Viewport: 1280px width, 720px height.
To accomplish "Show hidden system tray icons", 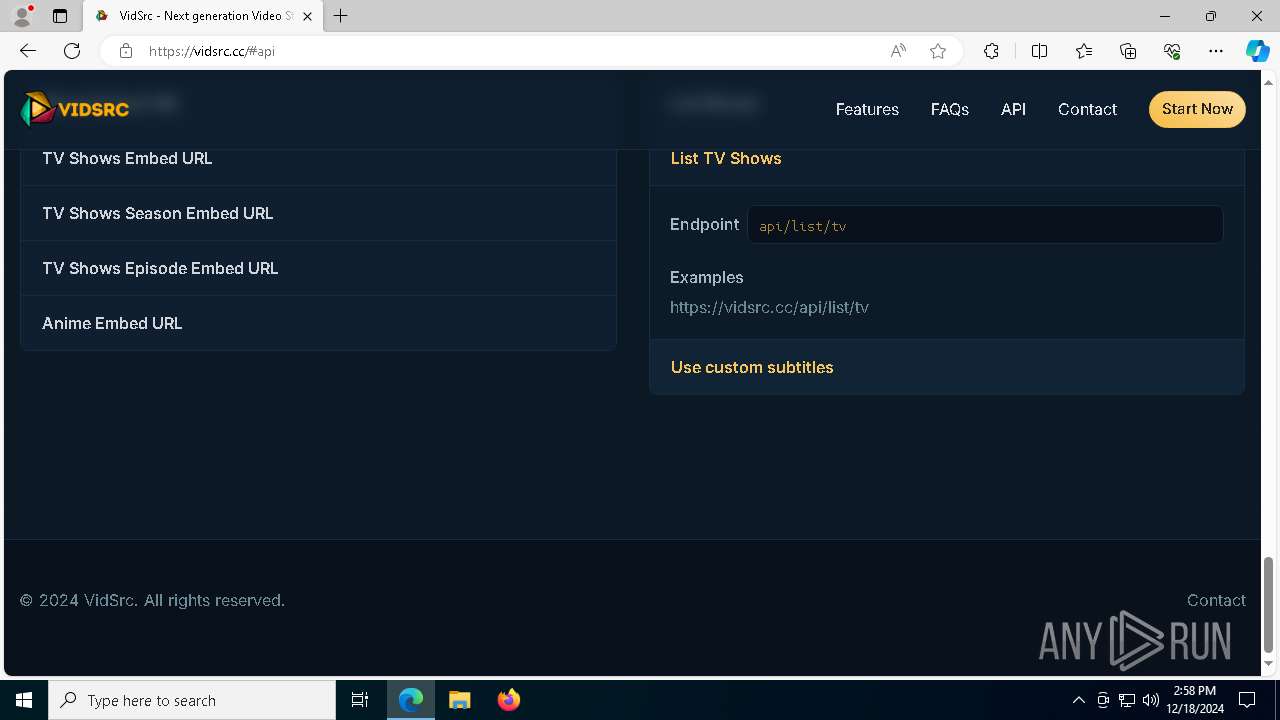I will (1078, 700).
